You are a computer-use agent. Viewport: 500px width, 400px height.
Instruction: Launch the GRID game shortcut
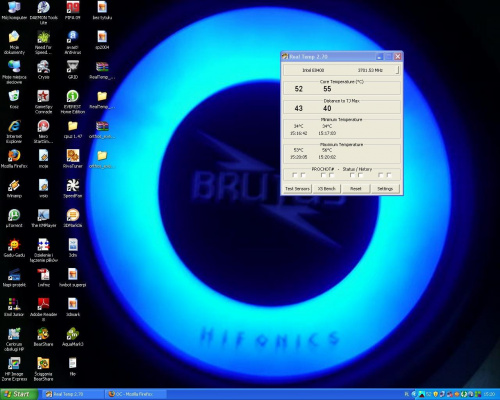[x=73, y=70]
